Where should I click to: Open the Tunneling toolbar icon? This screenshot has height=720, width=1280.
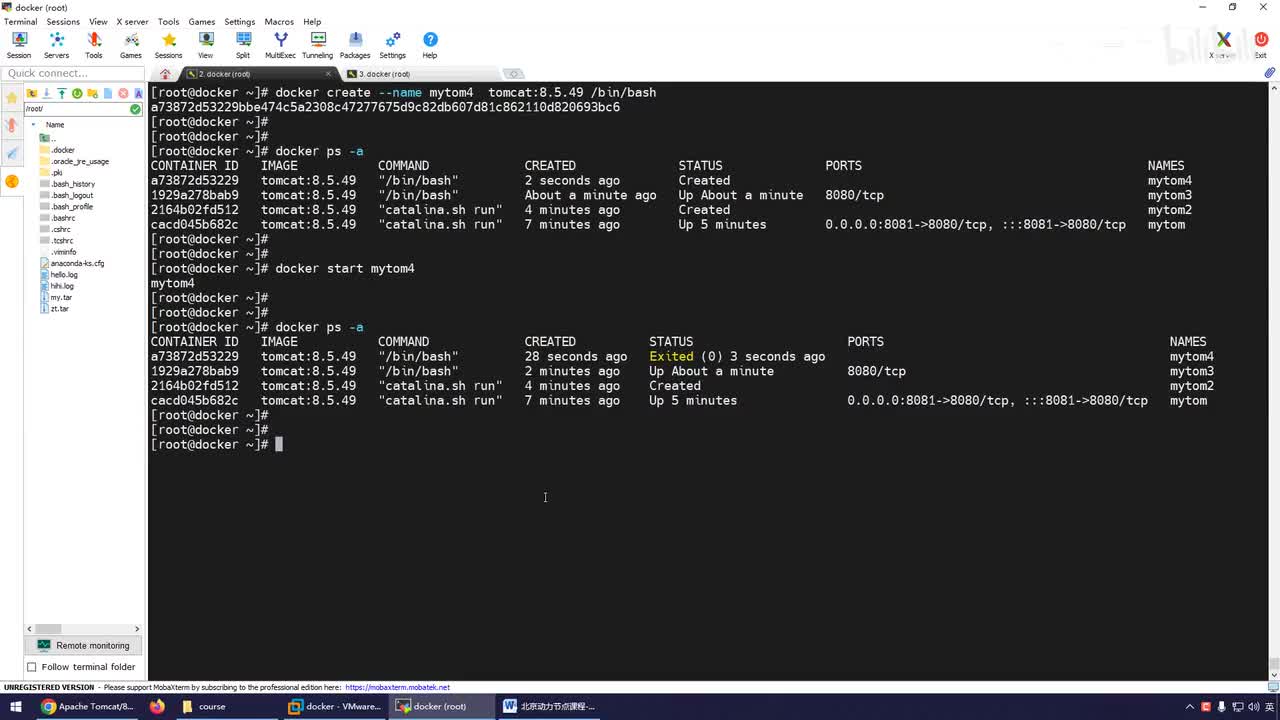[x=318, y=45]
